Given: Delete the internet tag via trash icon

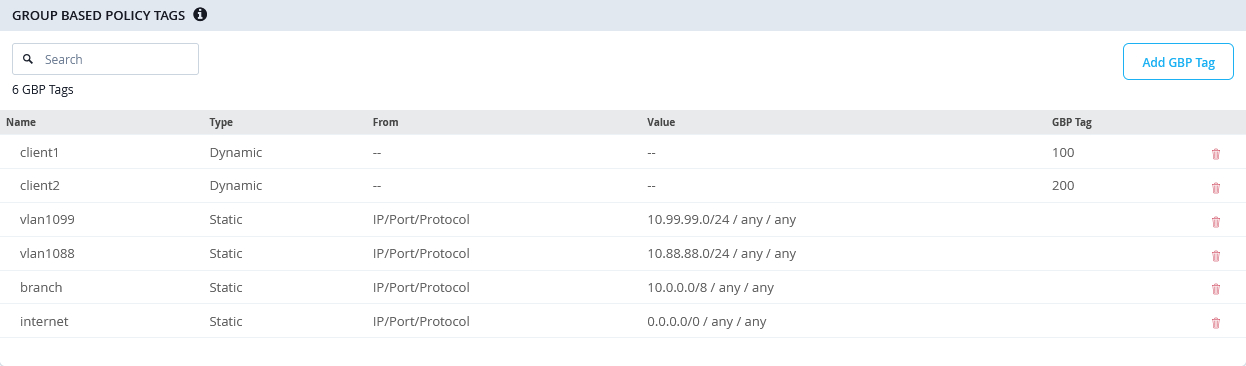Looking at the screenshot, I should coord(1216,322).
